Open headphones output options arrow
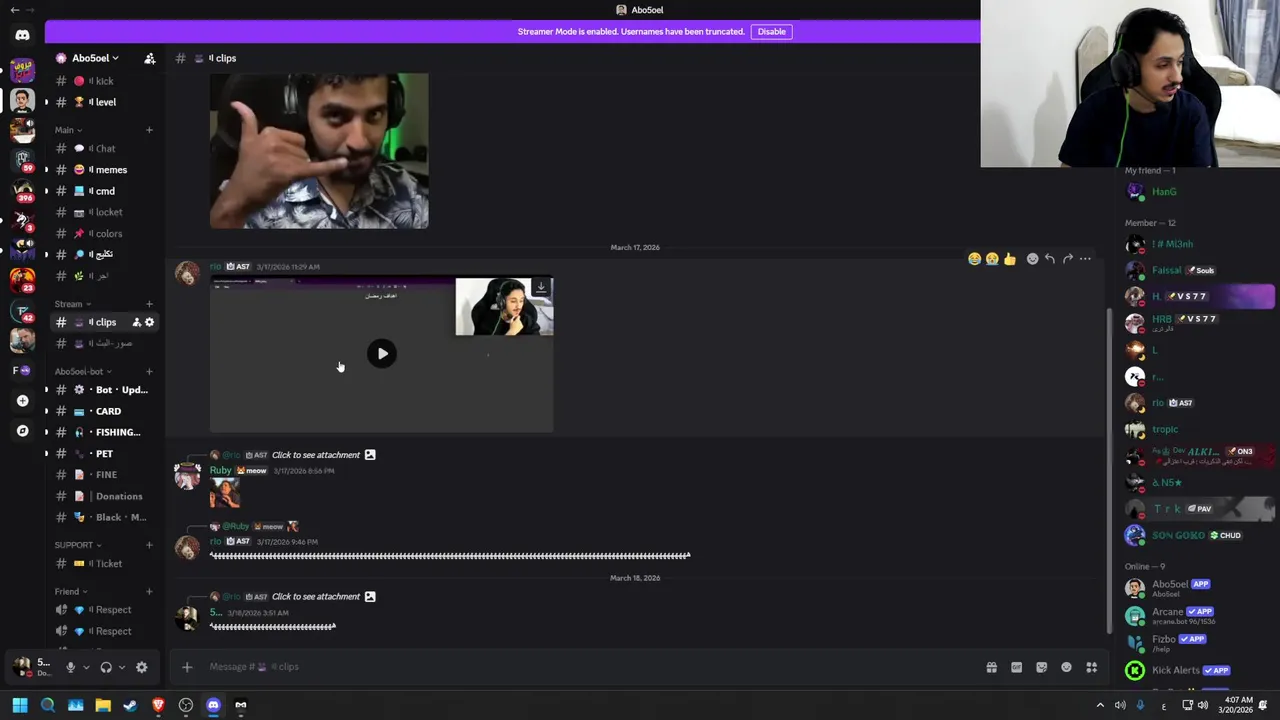The width and height of the screenshot is (1280, 720). (x=122, y=667)
